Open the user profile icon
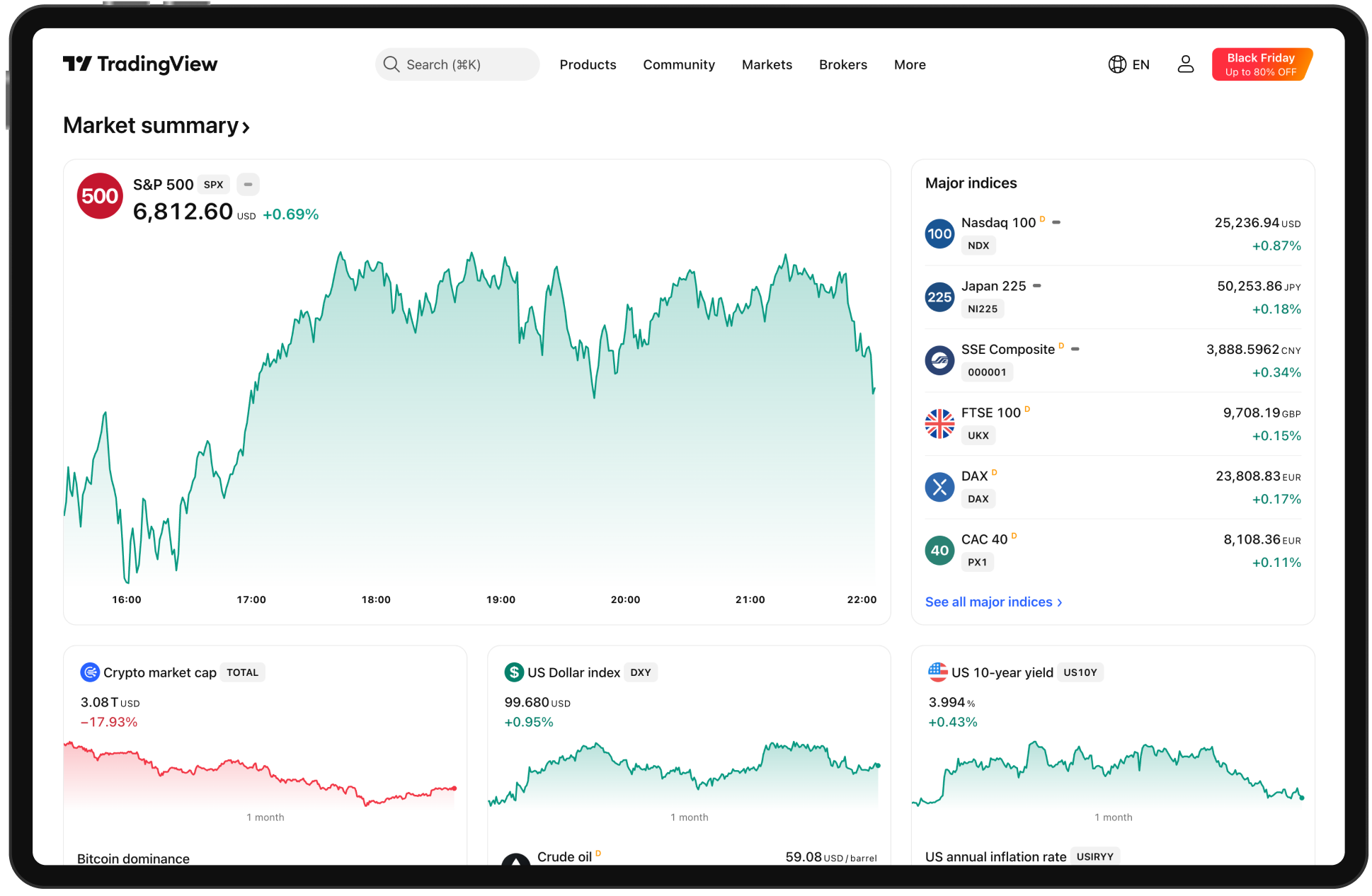Viewport: 1372px width, 896px height. coord(1185,64)
